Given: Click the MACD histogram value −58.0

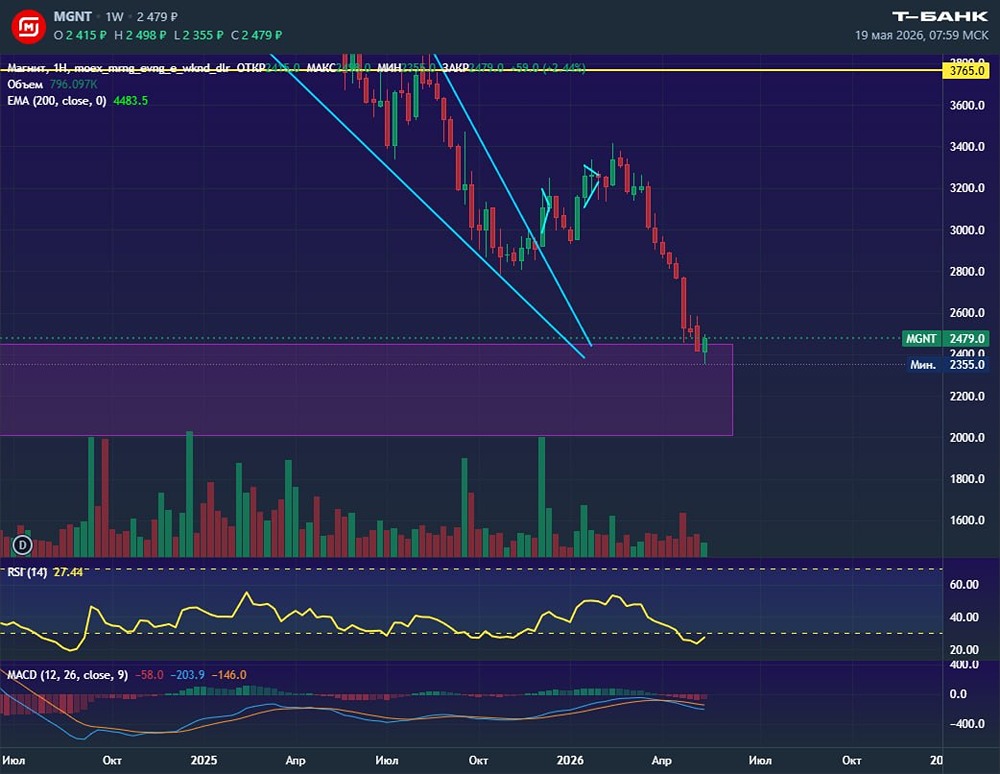Looking at the screenshot, I should [149, 675].
